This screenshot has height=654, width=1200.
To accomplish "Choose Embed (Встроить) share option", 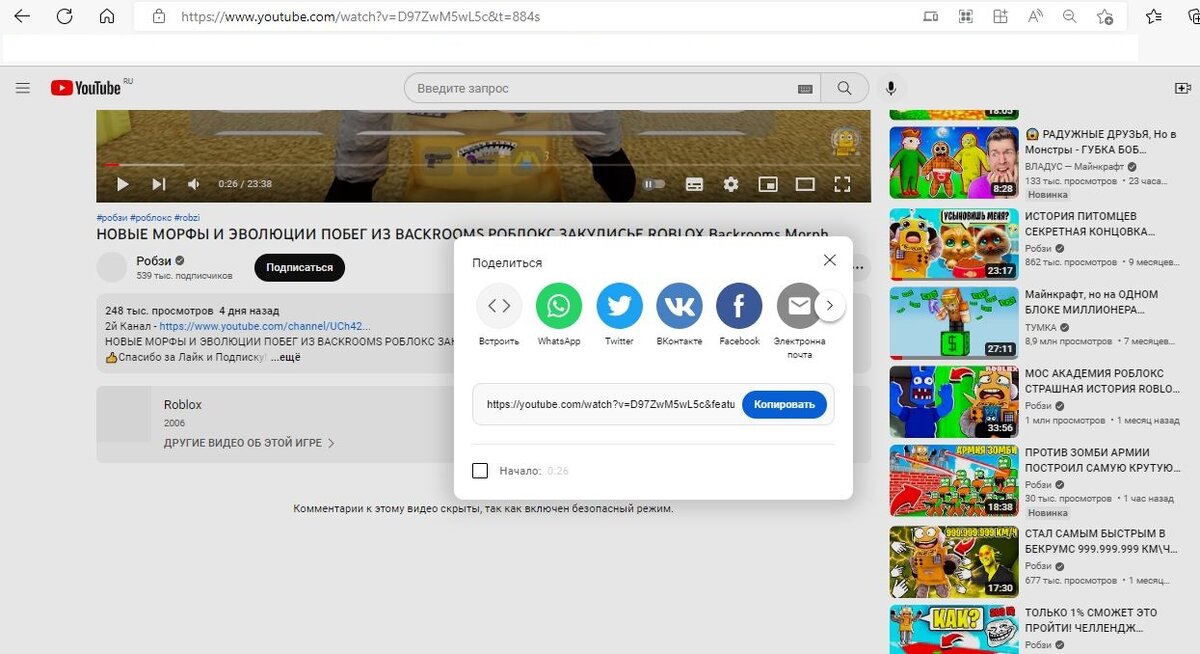I will (499, 306).
